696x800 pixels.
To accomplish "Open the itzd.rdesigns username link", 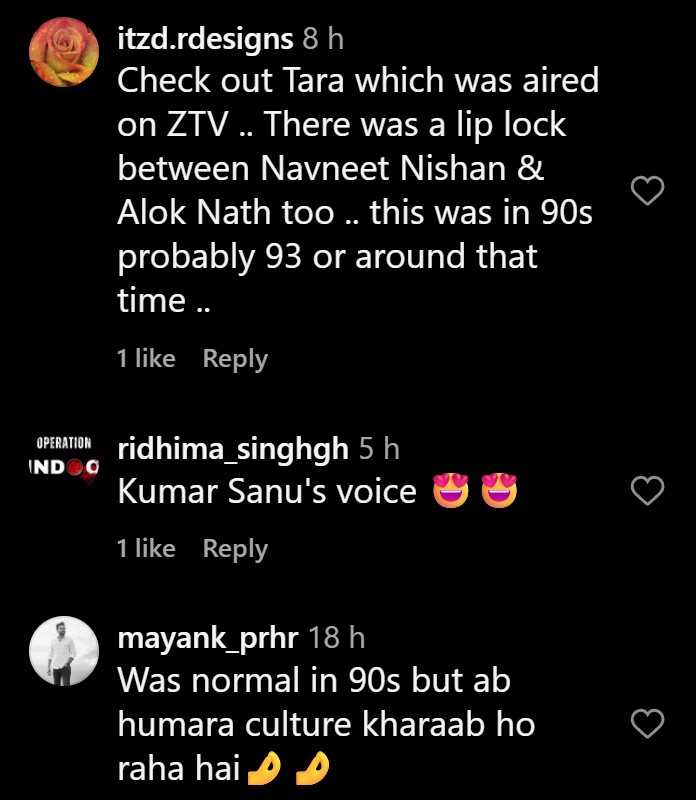I will pos(205,39).
